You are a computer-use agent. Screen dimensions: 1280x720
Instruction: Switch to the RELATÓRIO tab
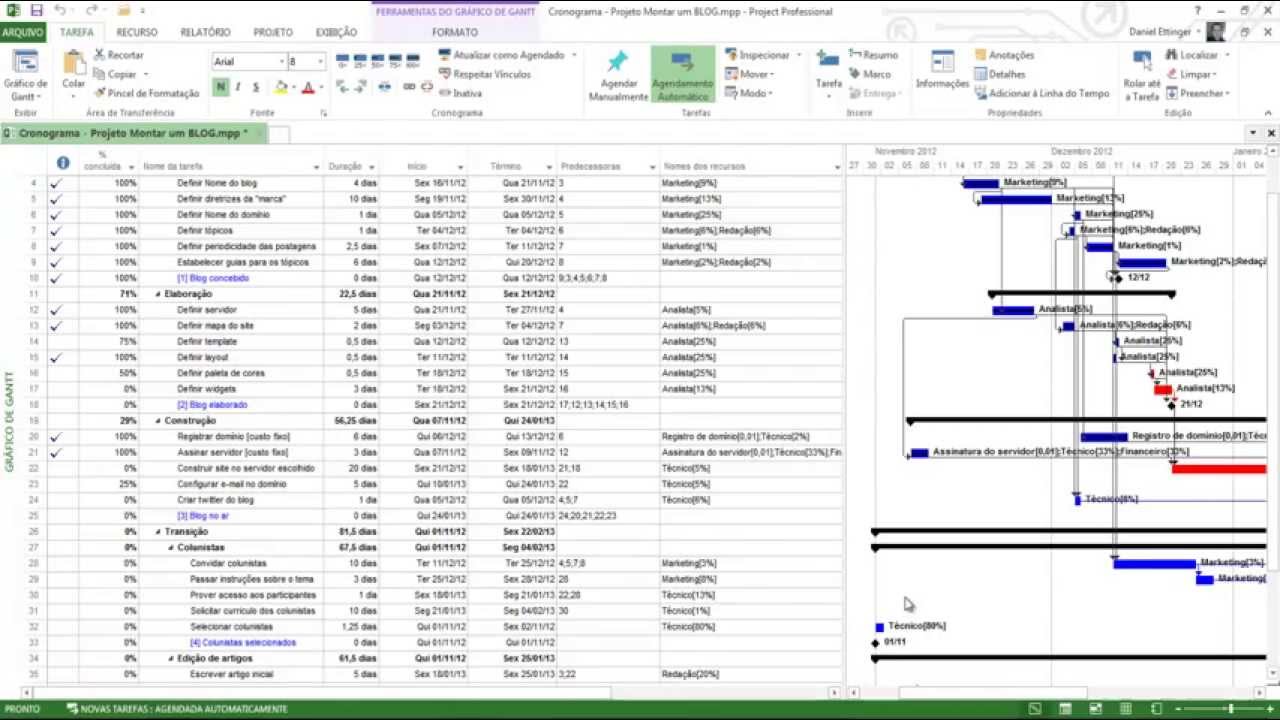(205, 32)
